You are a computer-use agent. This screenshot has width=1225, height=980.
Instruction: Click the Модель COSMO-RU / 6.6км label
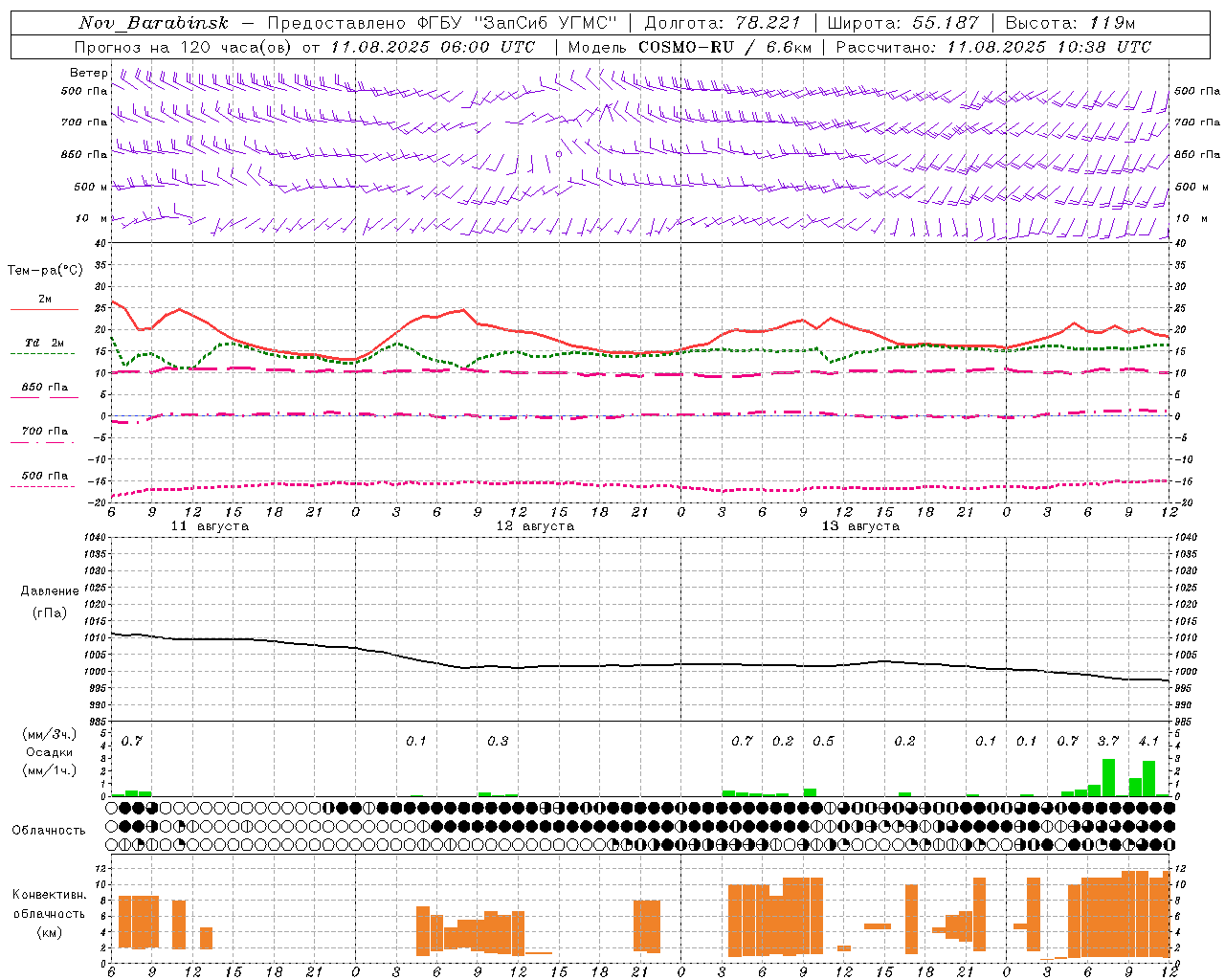pos(690,47)
